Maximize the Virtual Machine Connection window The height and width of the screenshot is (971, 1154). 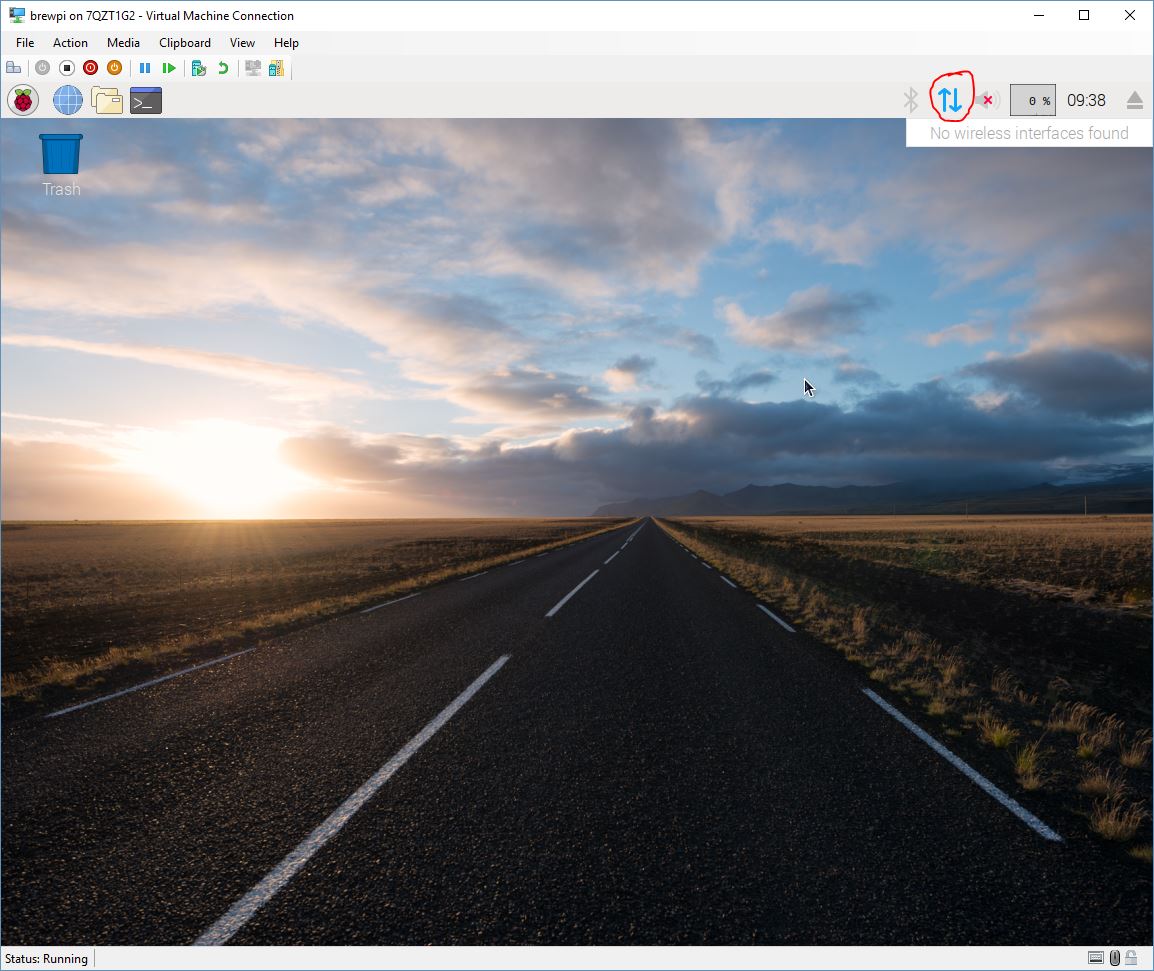(x=1084, y=15)
